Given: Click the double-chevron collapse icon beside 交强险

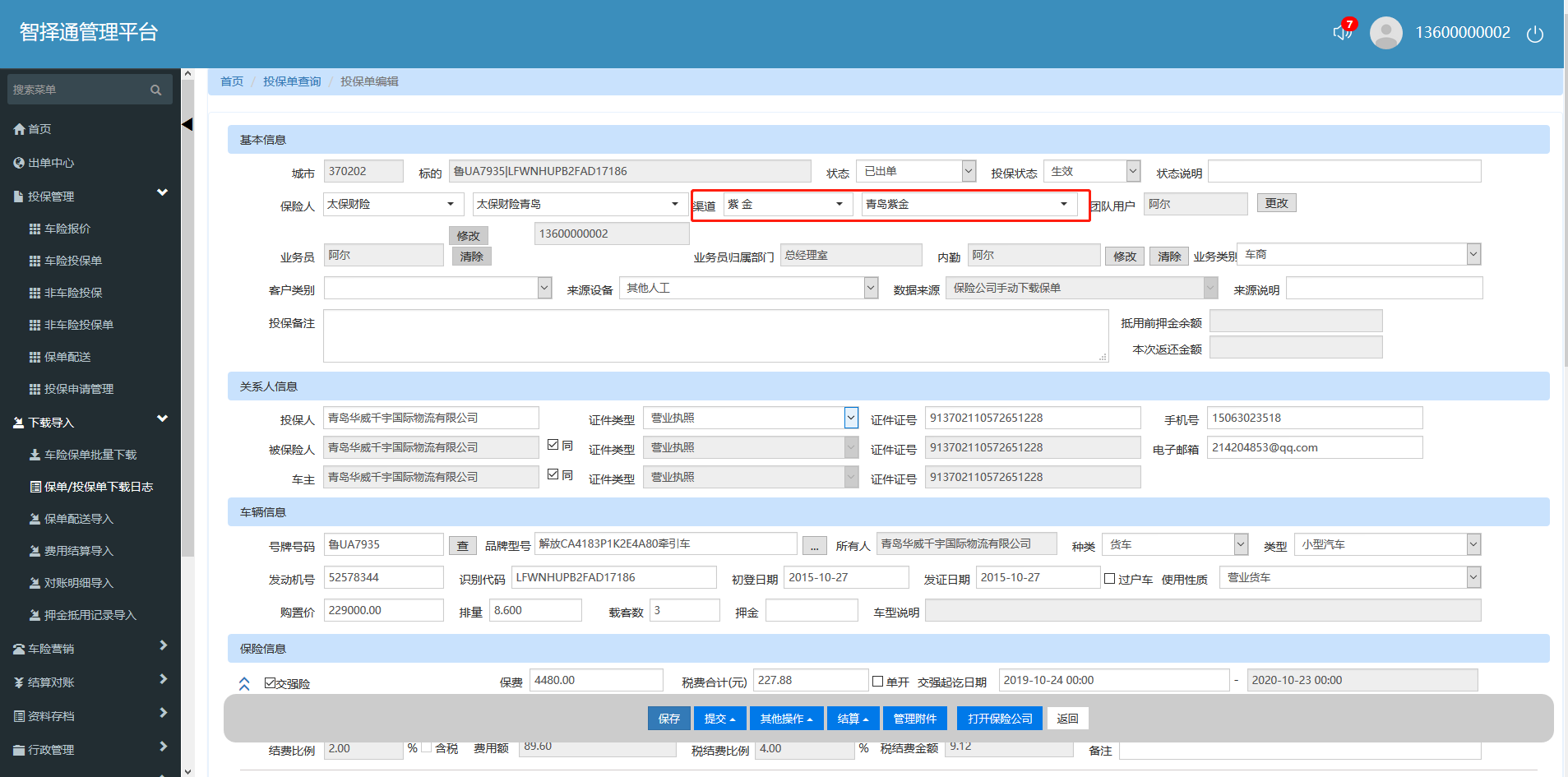Looking at the screenshot, I should coord(244,683).
